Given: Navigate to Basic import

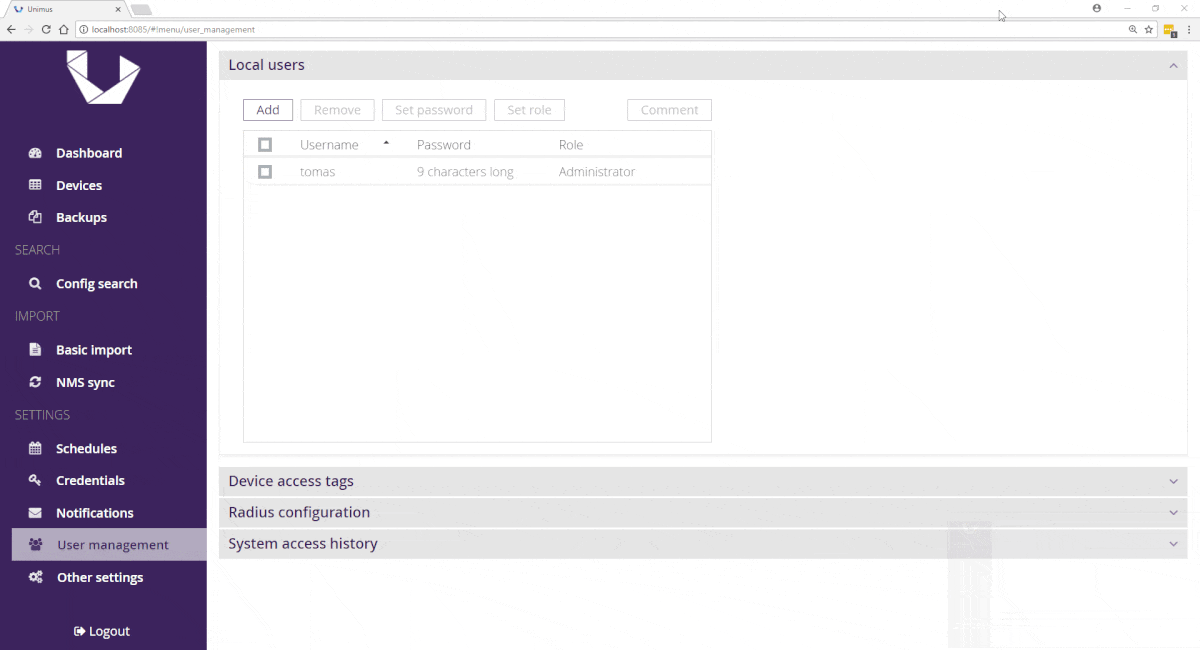Looking at the screenshot, I should 94,350.
